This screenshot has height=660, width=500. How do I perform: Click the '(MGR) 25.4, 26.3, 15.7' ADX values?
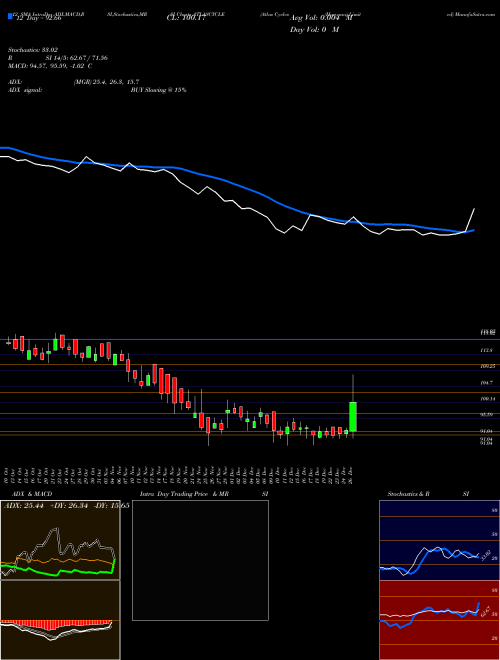(106, 82)
